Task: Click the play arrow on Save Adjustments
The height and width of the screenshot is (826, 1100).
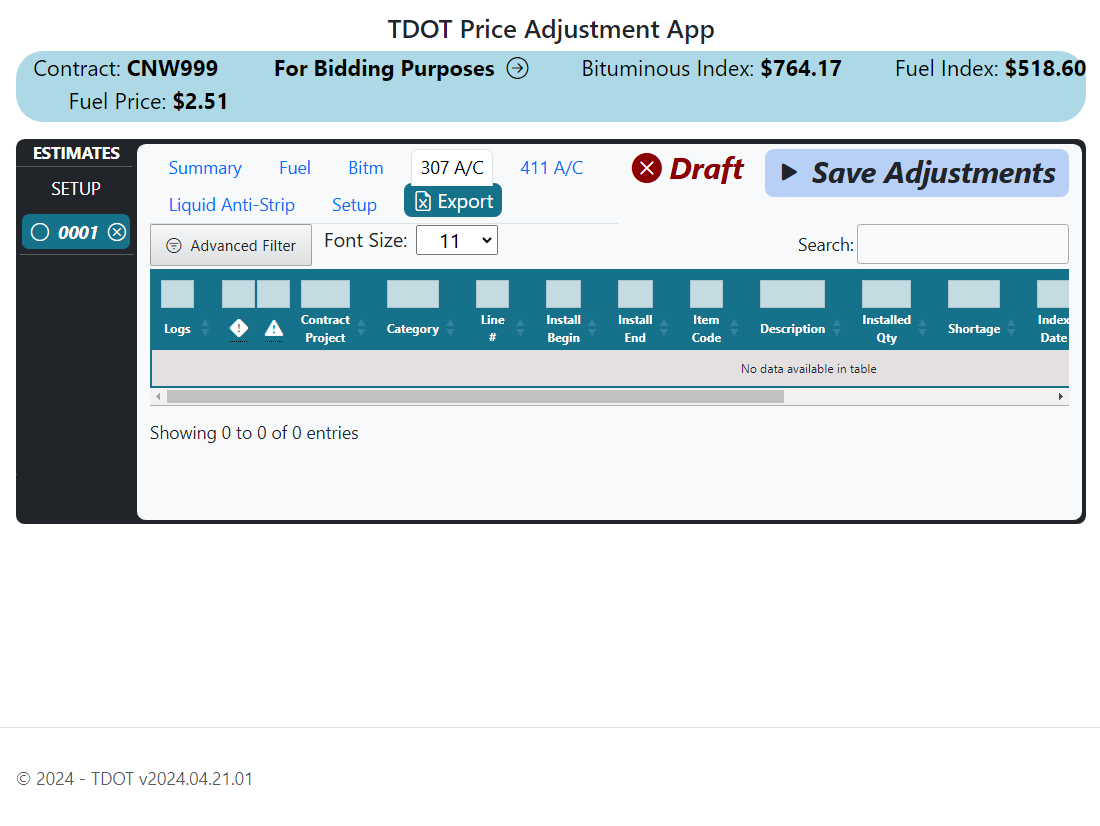Action: point(789,173)
